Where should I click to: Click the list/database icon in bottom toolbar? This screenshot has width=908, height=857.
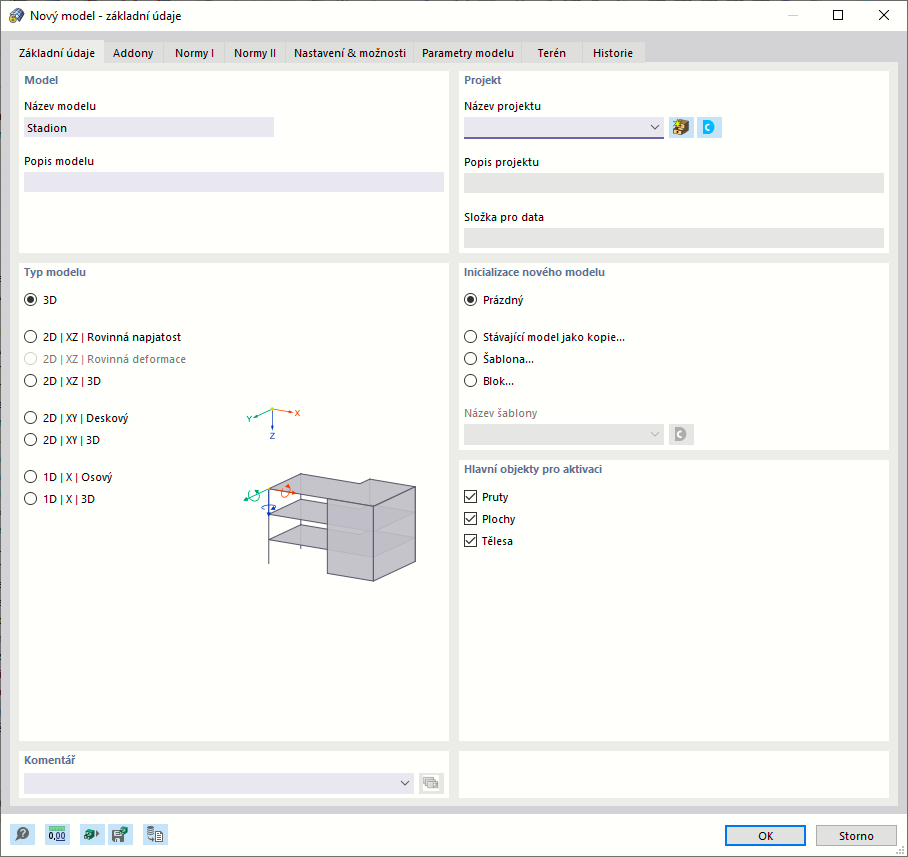[155, 834]
